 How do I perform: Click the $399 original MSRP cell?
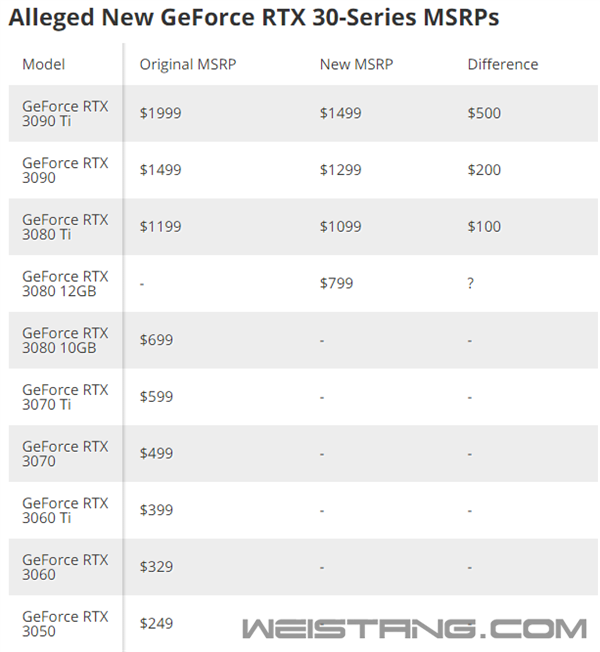pos(156,510)
